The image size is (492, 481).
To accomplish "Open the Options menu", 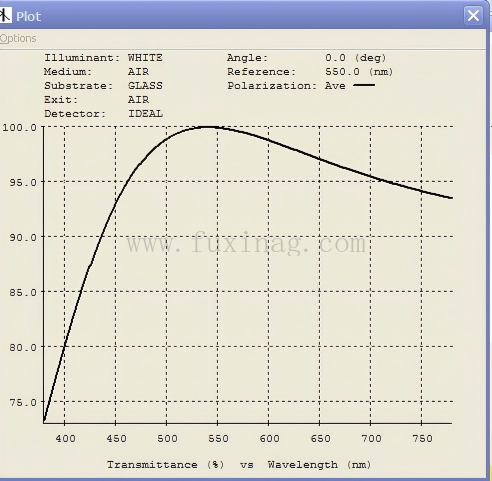I will click(x=18, y=38).
